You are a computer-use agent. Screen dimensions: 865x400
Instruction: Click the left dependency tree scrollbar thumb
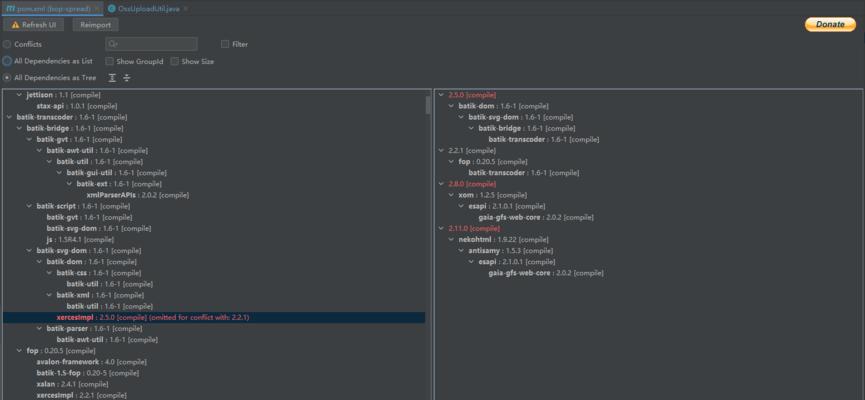tap(428, 104)
